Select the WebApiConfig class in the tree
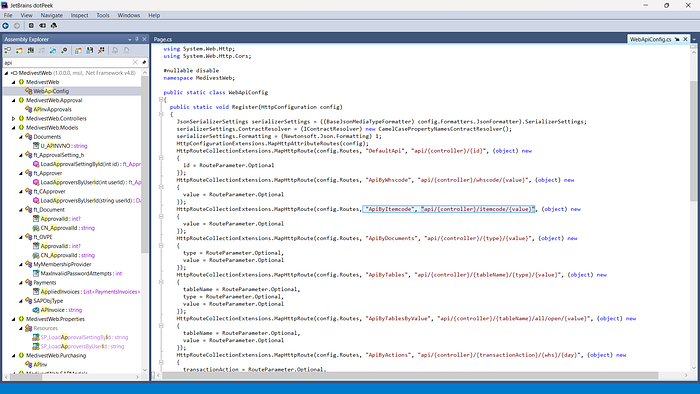The width and height of the screenshot is (700, 394). pyautogui.click(x=51, y=91)
